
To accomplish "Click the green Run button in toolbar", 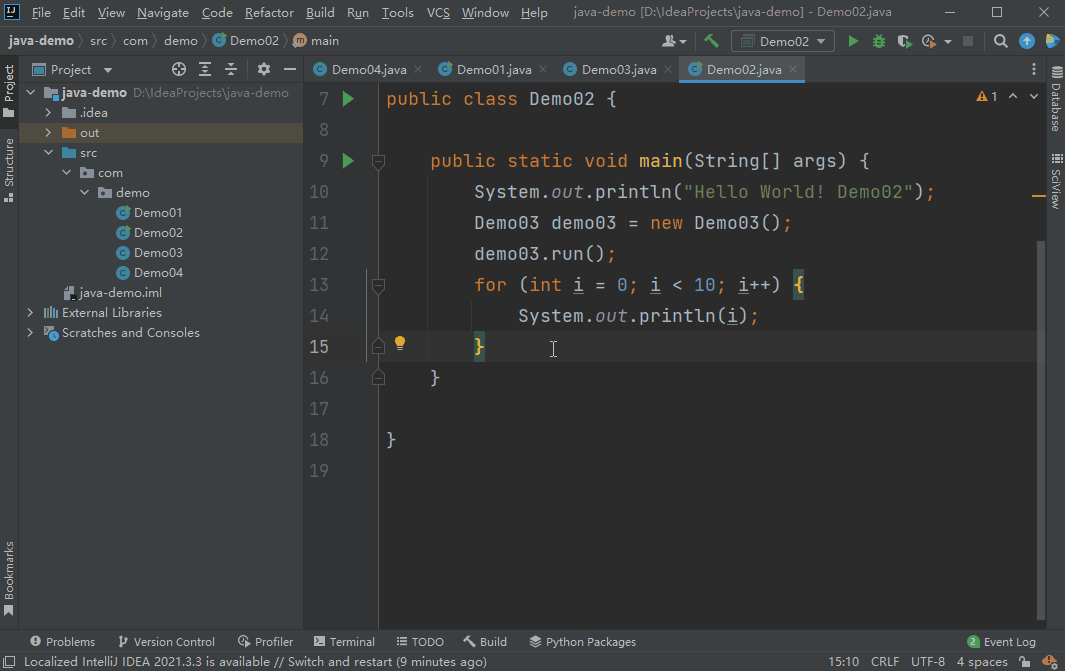I will (x=853, y=41).
